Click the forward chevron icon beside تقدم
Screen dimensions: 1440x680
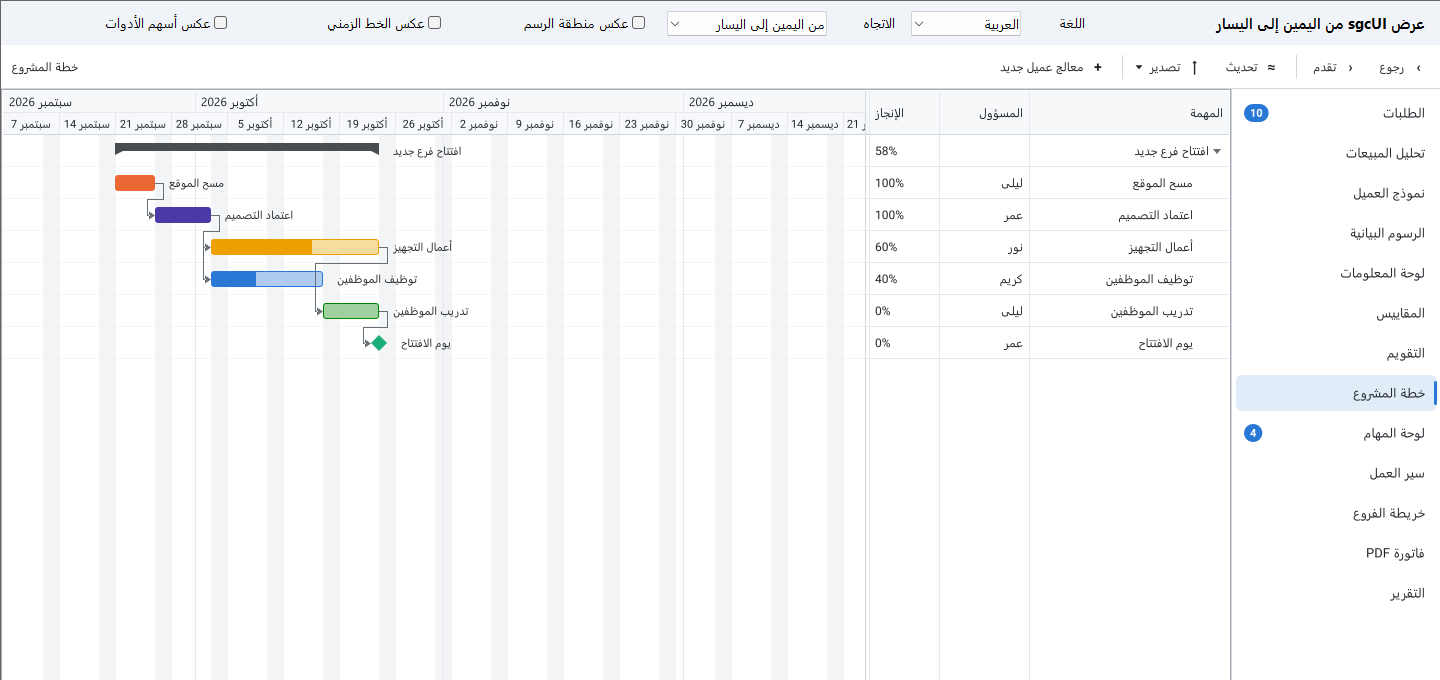[1351, 68]
